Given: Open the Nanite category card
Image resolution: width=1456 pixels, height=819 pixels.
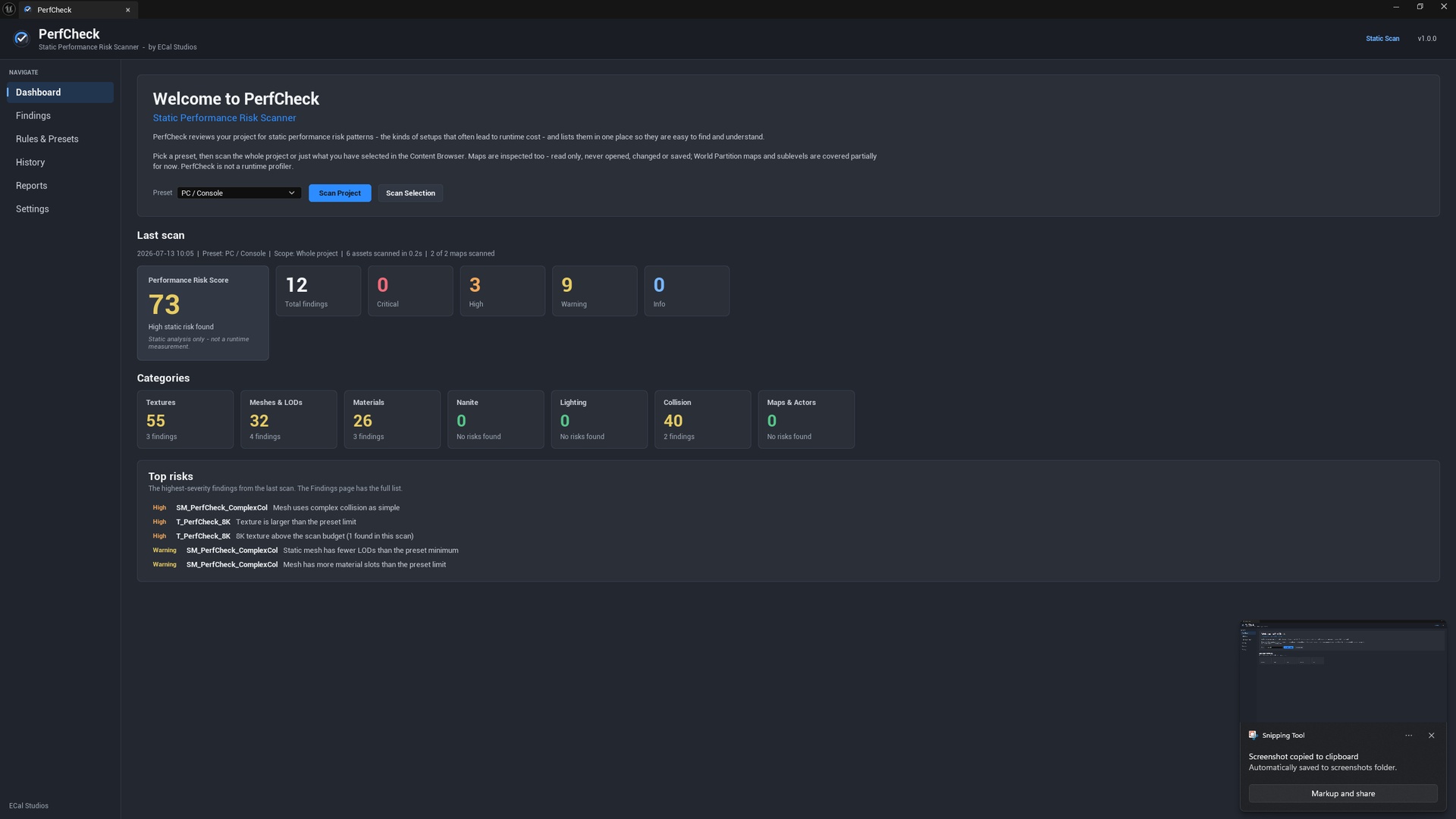Looking at the screenshot, I should pos(496,419).
